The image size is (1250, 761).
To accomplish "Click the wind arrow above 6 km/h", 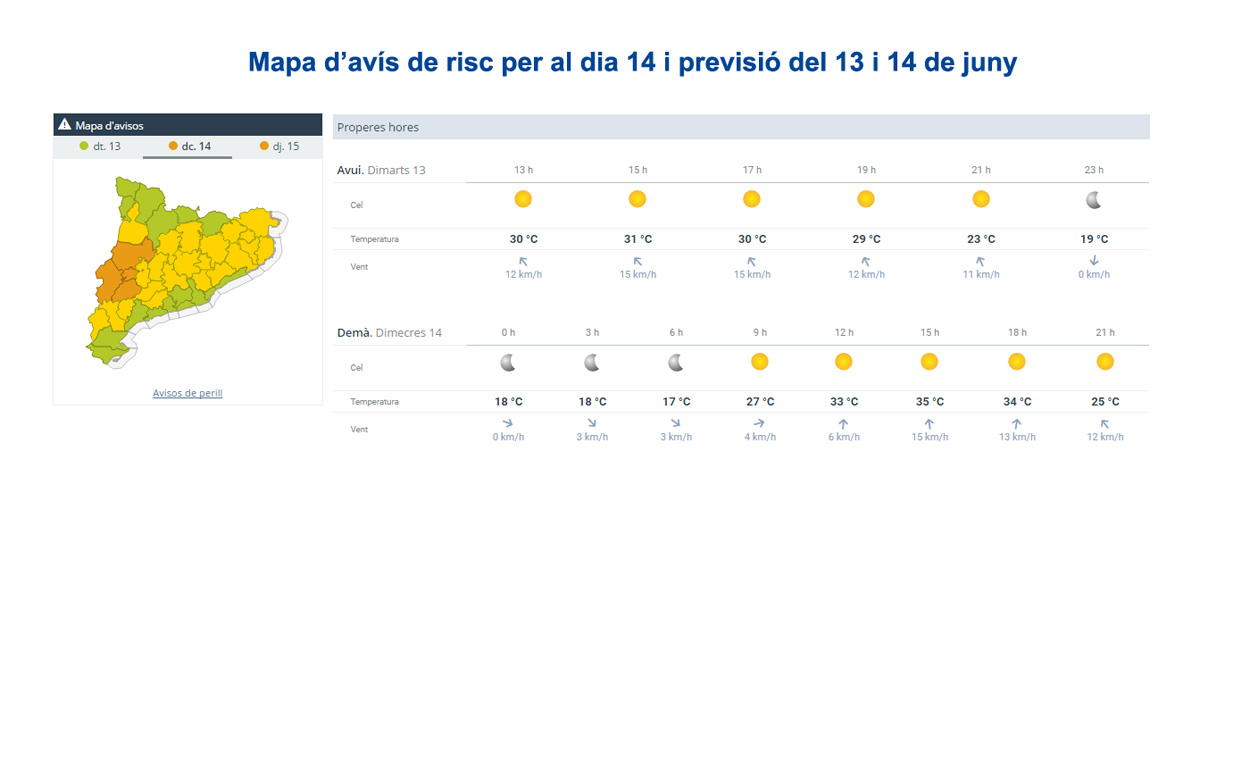I will point(844,424).
